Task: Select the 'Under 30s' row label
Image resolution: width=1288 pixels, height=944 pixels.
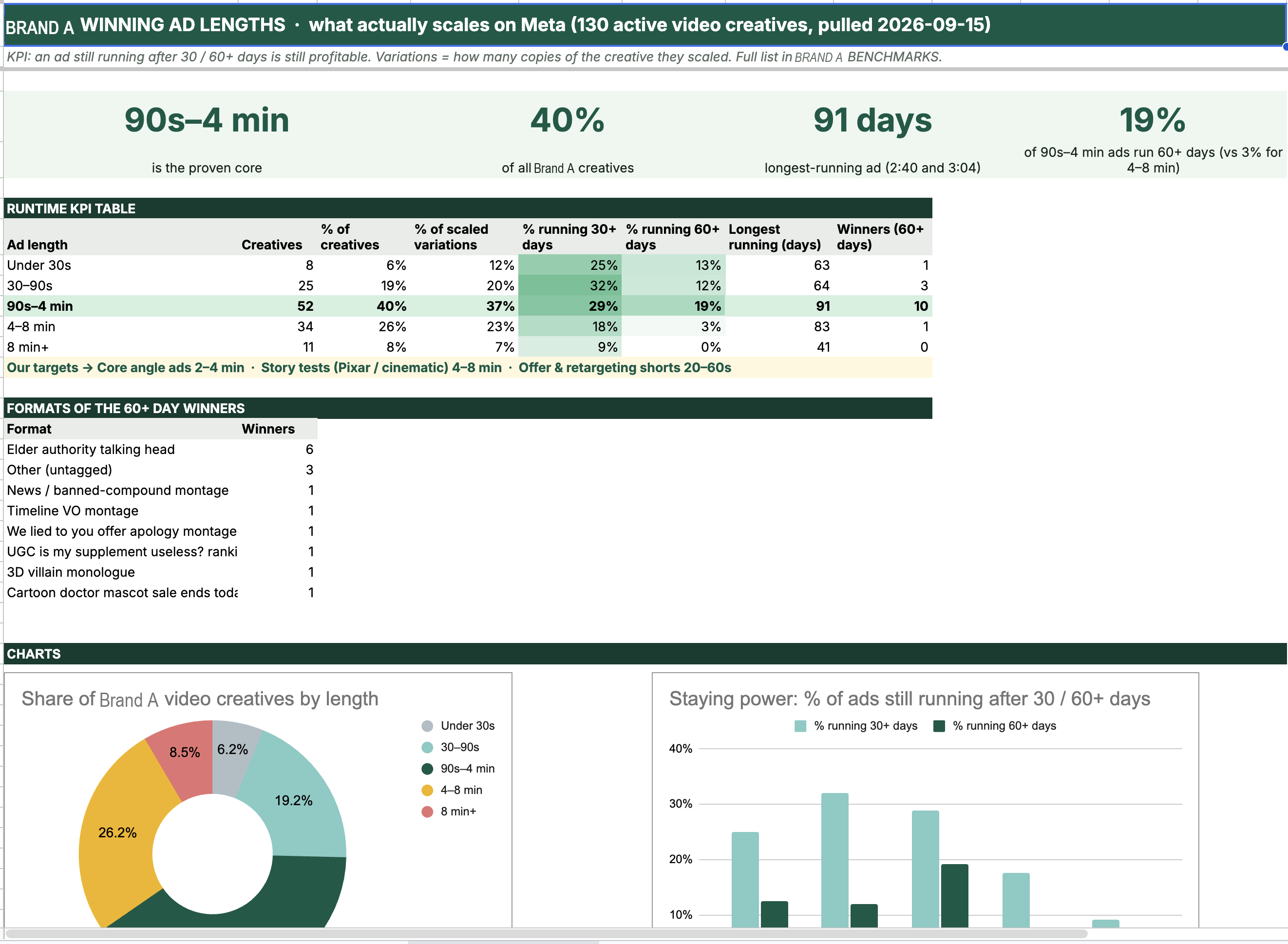Action: (x=39, y=265)
